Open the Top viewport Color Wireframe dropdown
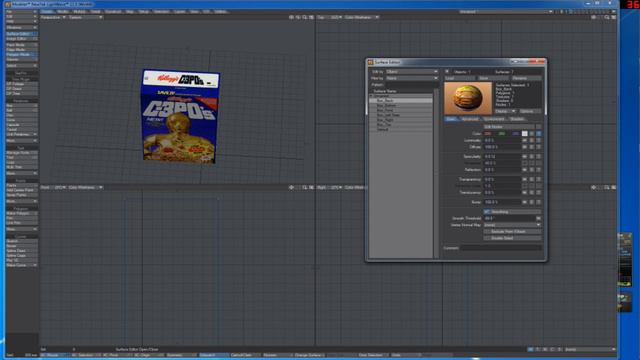Image resolution: width=640 pixels, height=360 pixels. pos(362,18)
